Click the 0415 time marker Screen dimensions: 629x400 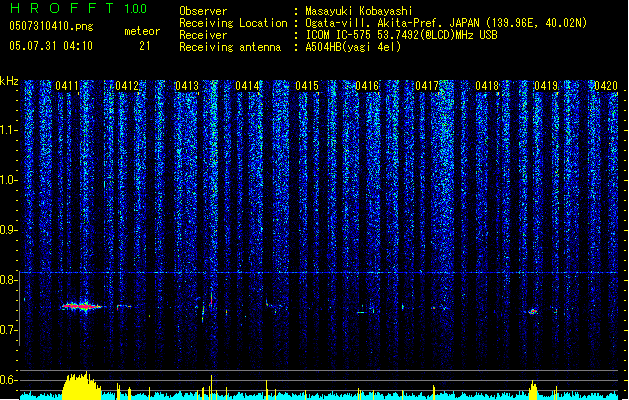pos(307,86)
